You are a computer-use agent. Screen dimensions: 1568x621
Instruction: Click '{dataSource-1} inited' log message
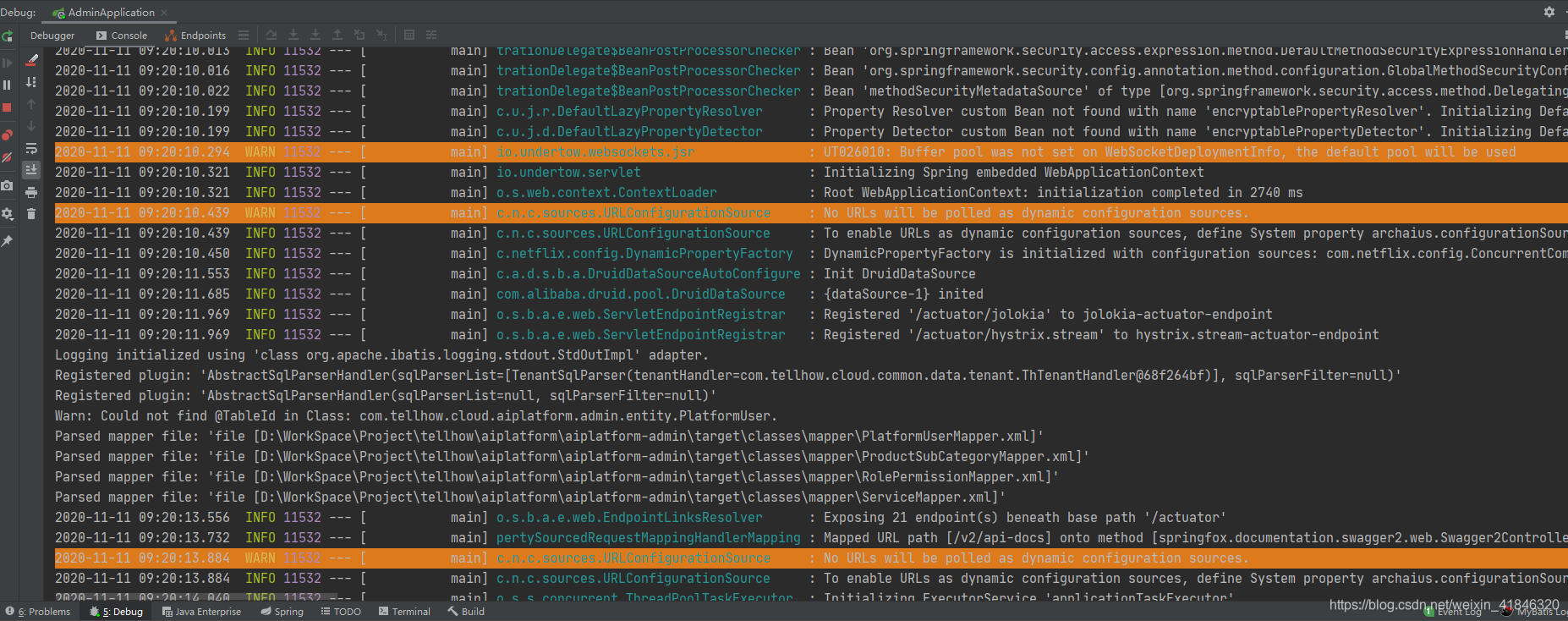coord(903,294)
